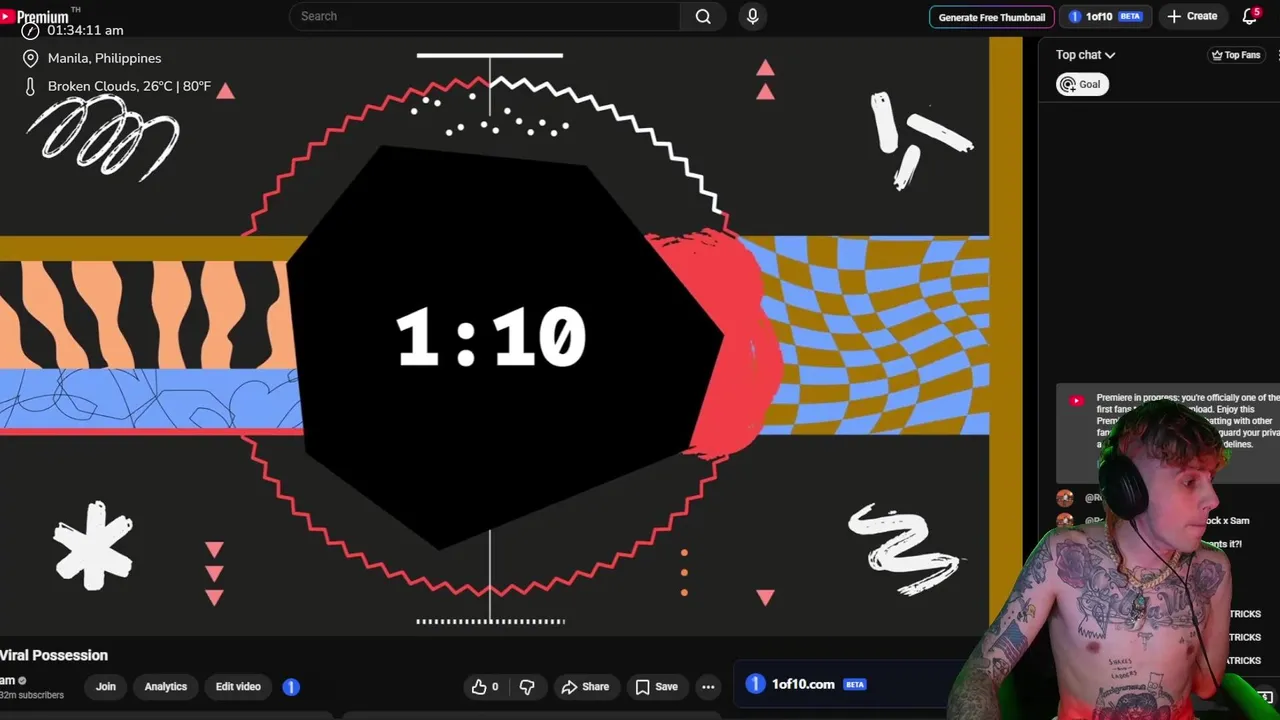The image size is (1280, 720).
Task: Click the verified badge next to channel name
Action: [22, 681]
